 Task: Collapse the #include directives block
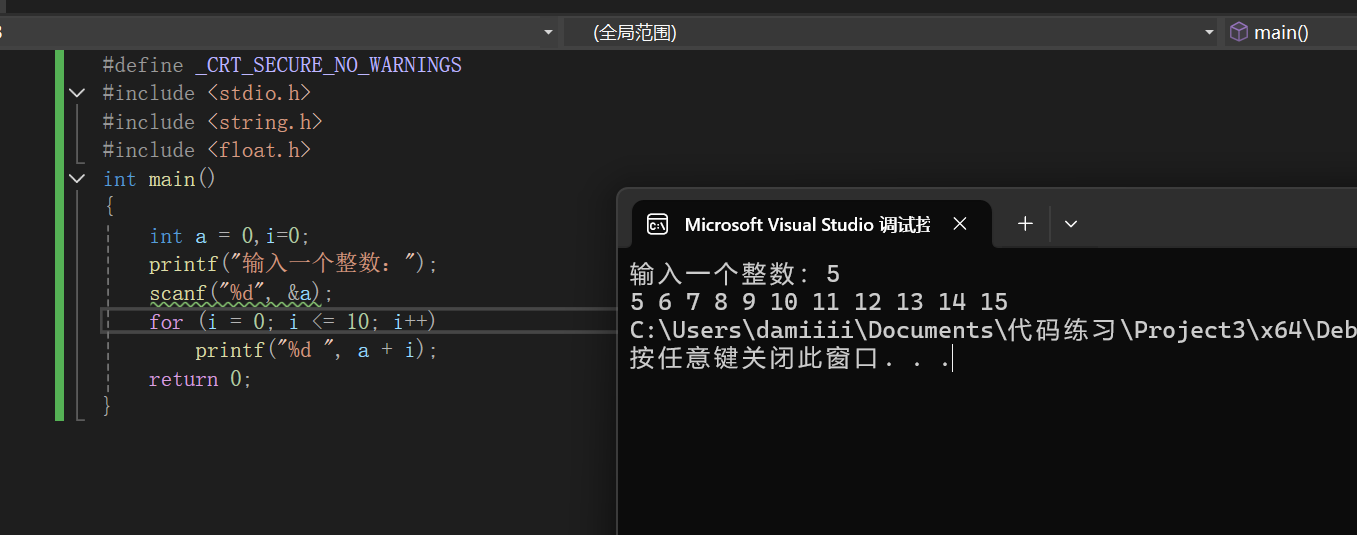coord(77,93)
